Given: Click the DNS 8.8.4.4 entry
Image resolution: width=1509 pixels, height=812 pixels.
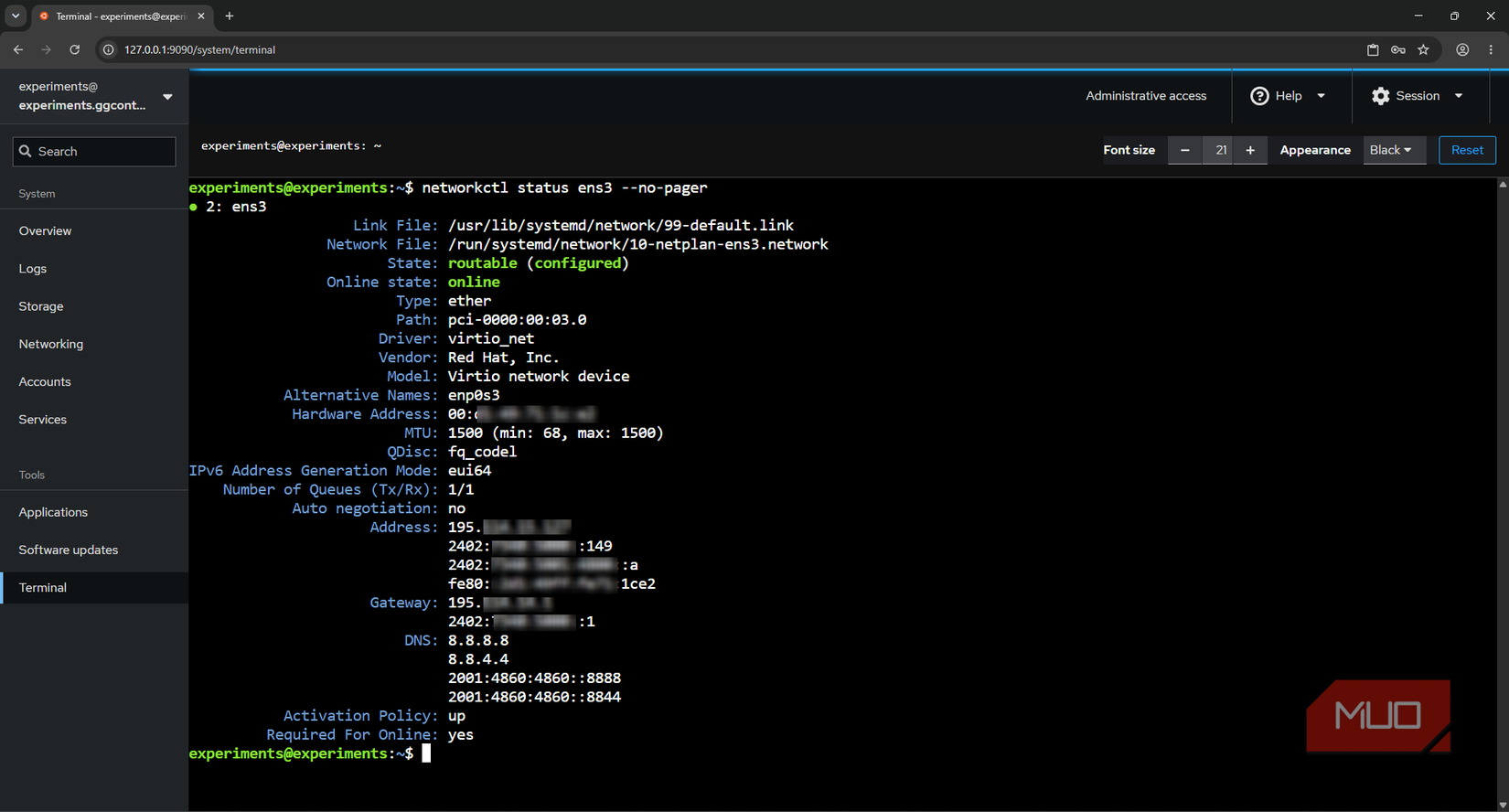Looking at the screenshot, I should (x=478, y=659).
